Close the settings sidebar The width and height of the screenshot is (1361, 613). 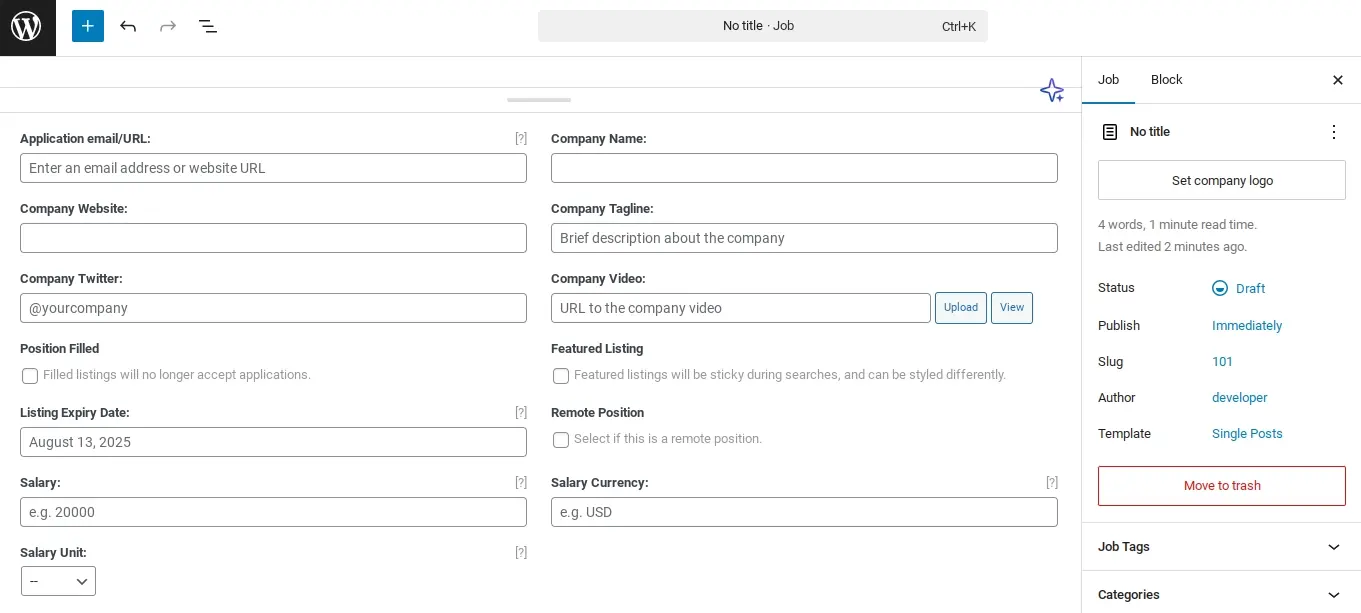[x=1338, y=80]
